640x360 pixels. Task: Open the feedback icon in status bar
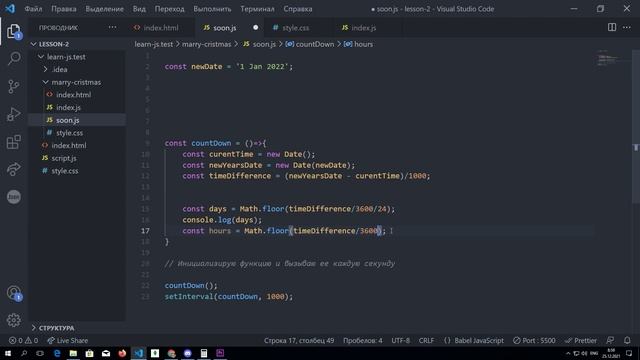click(x=610, y=340)
